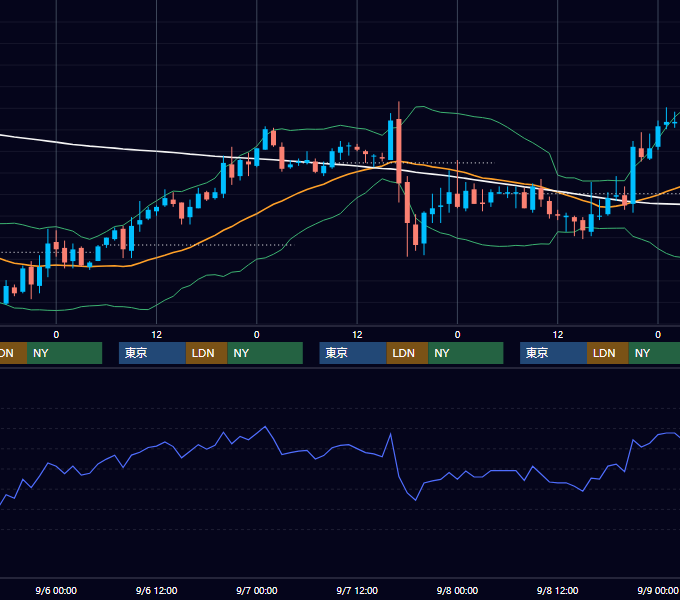Click the 9/9 00:00 date axis label
The image size is (680, 600).
pos(657,590)
